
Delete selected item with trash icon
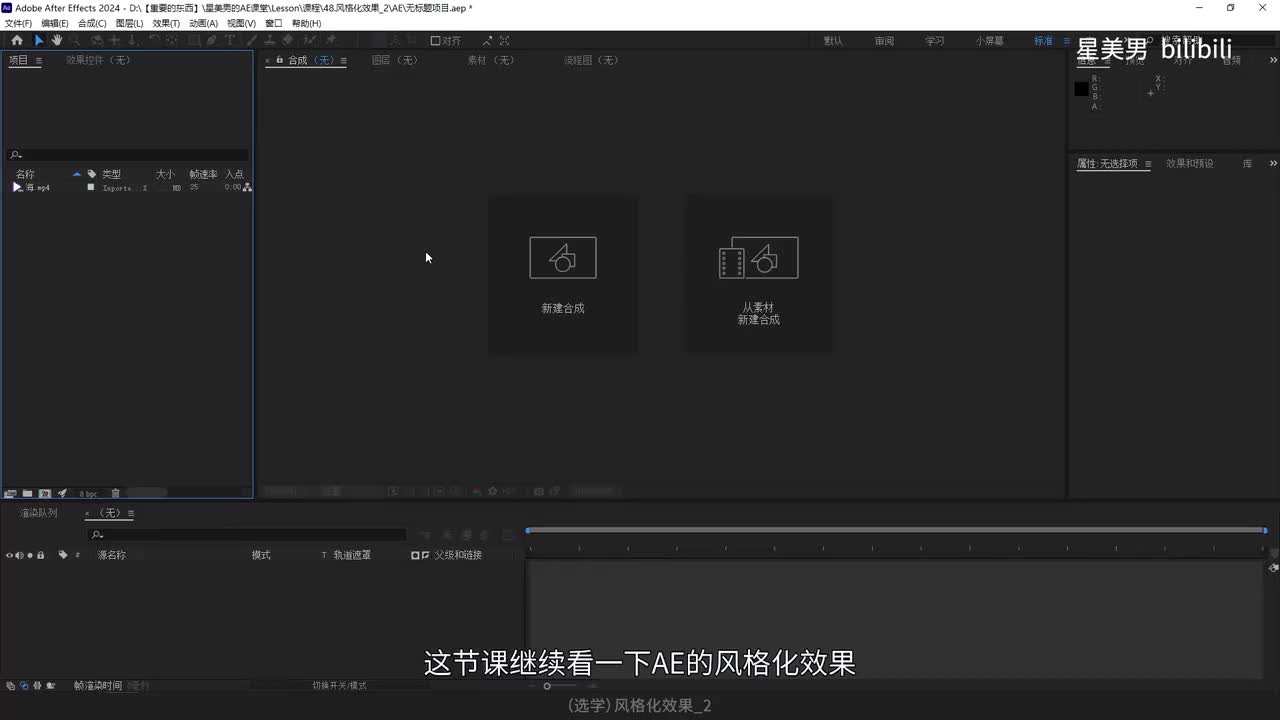[x=115, y=493]
